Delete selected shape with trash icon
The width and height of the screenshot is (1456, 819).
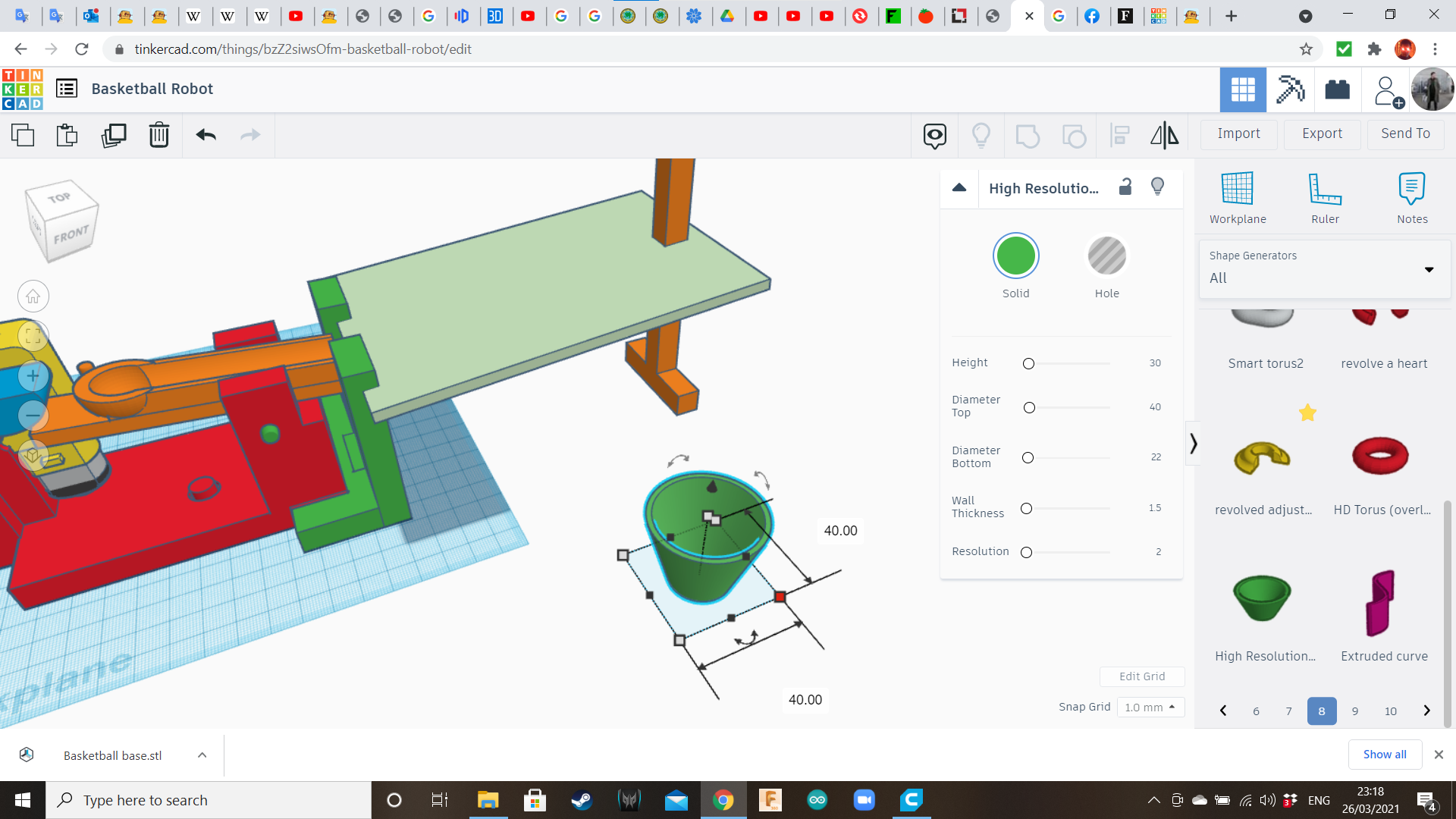[159, 135]
